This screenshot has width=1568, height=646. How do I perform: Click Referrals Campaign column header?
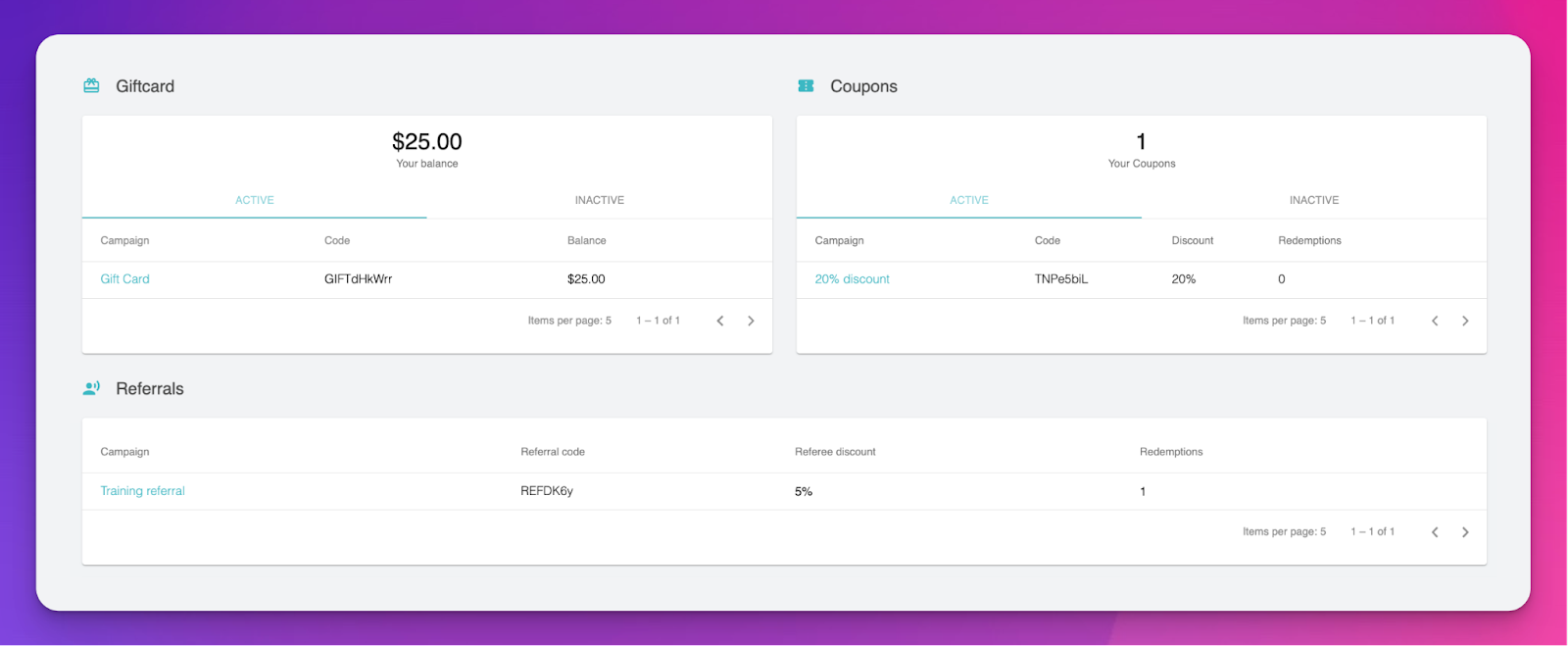124,452
